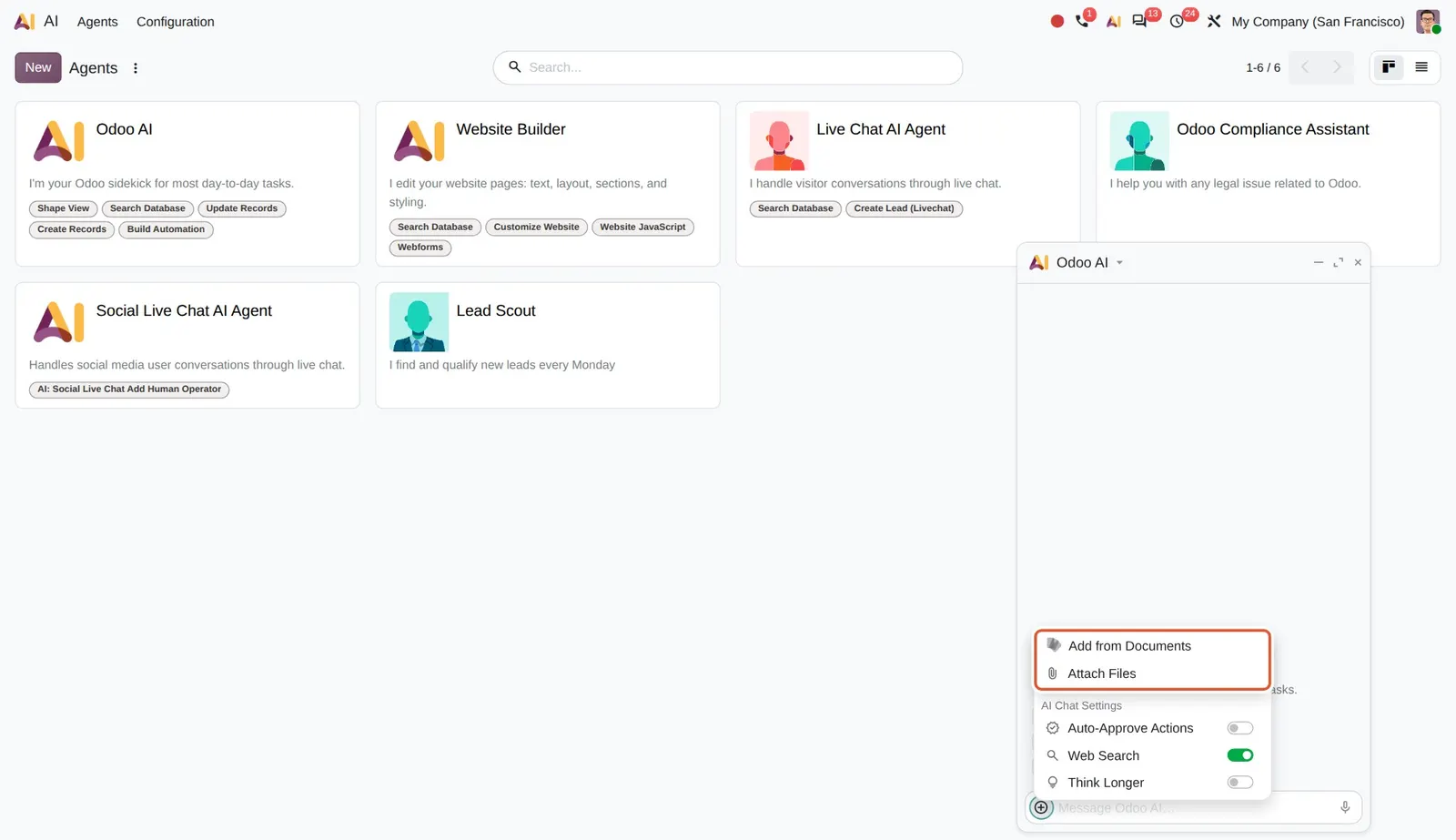Click the Website Builder card logo
This screenshot has width=1456, height=840.
click(x=419, y=141)
